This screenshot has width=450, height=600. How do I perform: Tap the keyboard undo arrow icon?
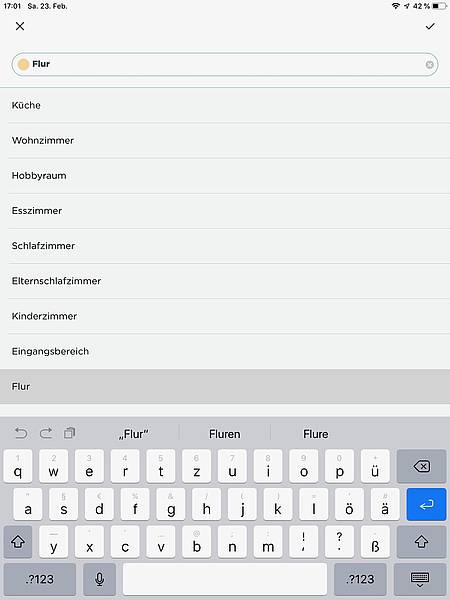(21, 433)
